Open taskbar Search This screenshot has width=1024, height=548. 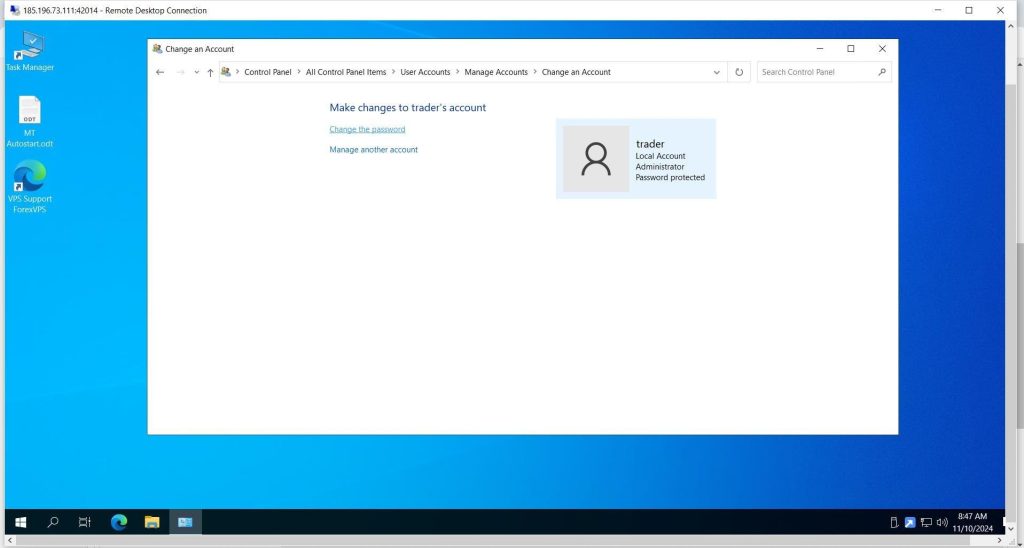click(x=54, y=522)
